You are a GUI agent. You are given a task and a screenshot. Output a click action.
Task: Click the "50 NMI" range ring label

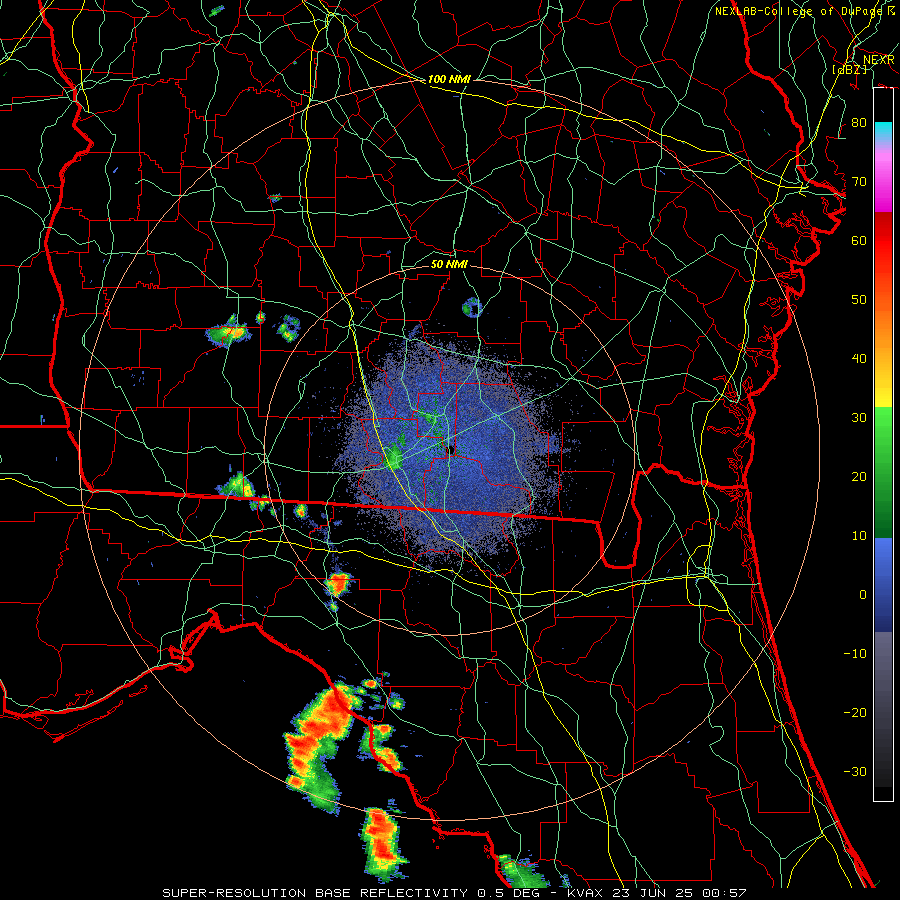click(x=449, y=264)
